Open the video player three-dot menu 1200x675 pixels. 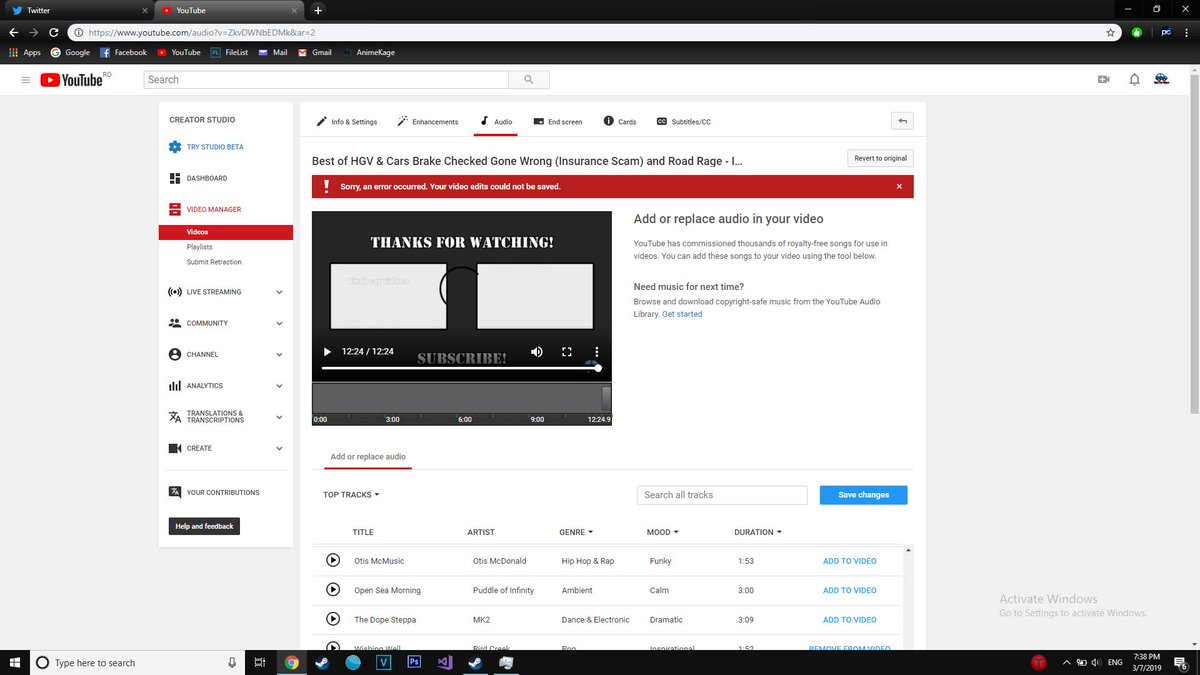point(597,352)
